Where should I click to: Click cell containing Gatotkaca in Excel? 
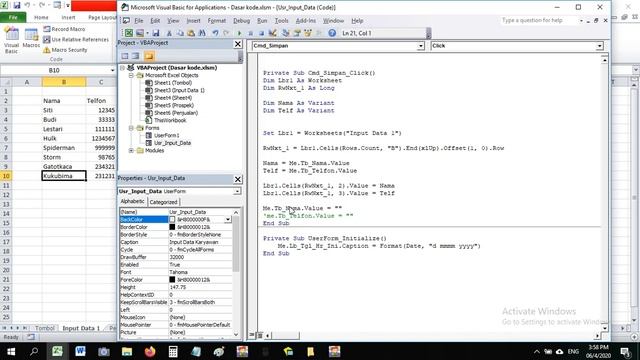coord(64,167)
